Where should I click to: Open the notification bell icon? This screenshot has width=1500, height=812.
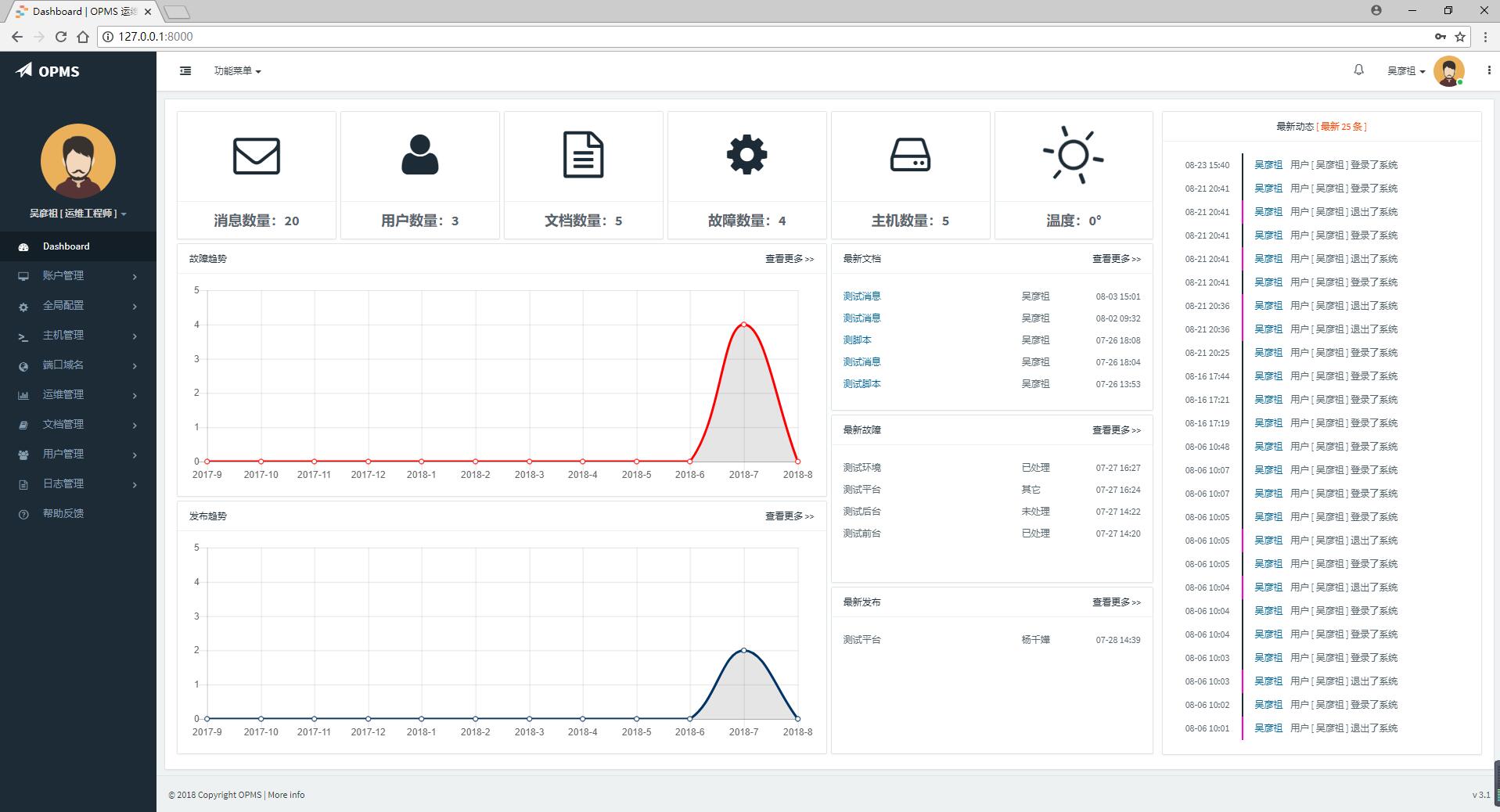(x=1358, y=70)
